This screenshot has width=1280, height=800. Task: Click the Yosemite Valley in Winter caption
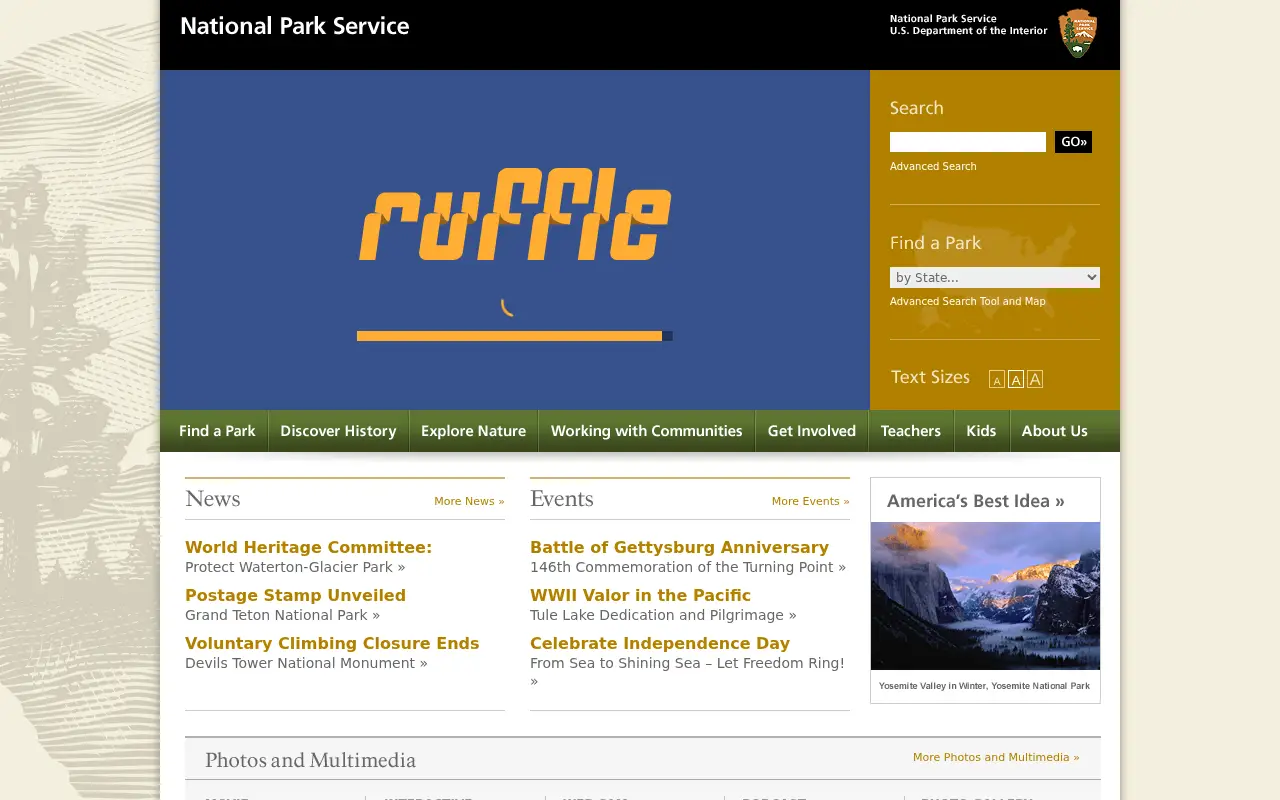(x=985, y=686)
